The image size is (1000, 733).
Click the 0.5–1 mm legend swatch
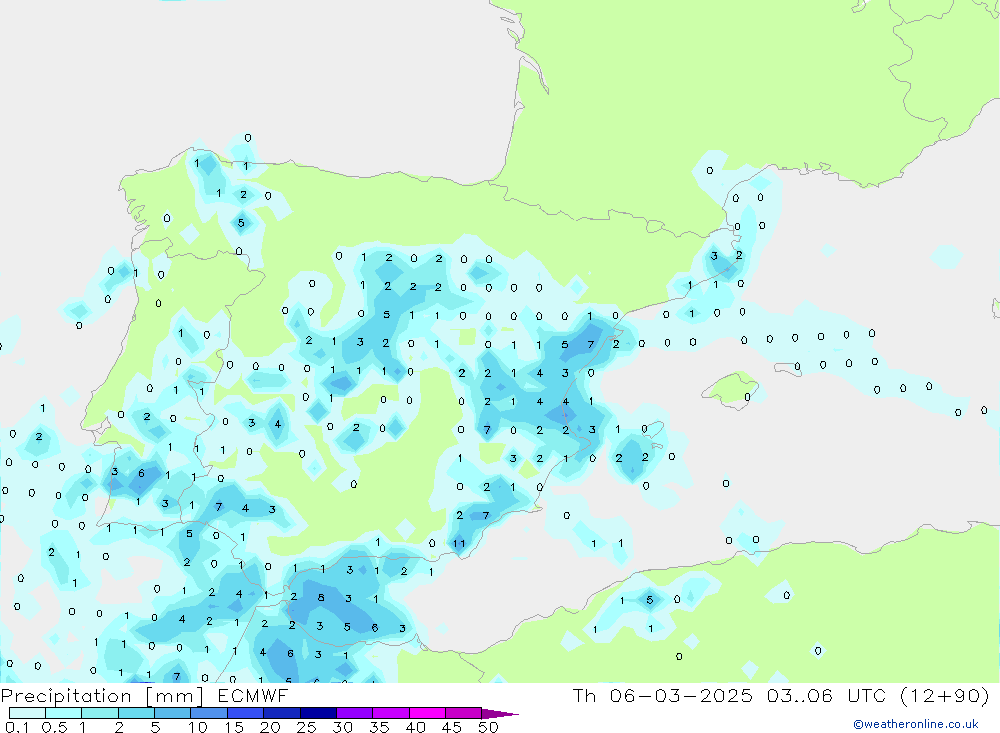coord(64,713)
